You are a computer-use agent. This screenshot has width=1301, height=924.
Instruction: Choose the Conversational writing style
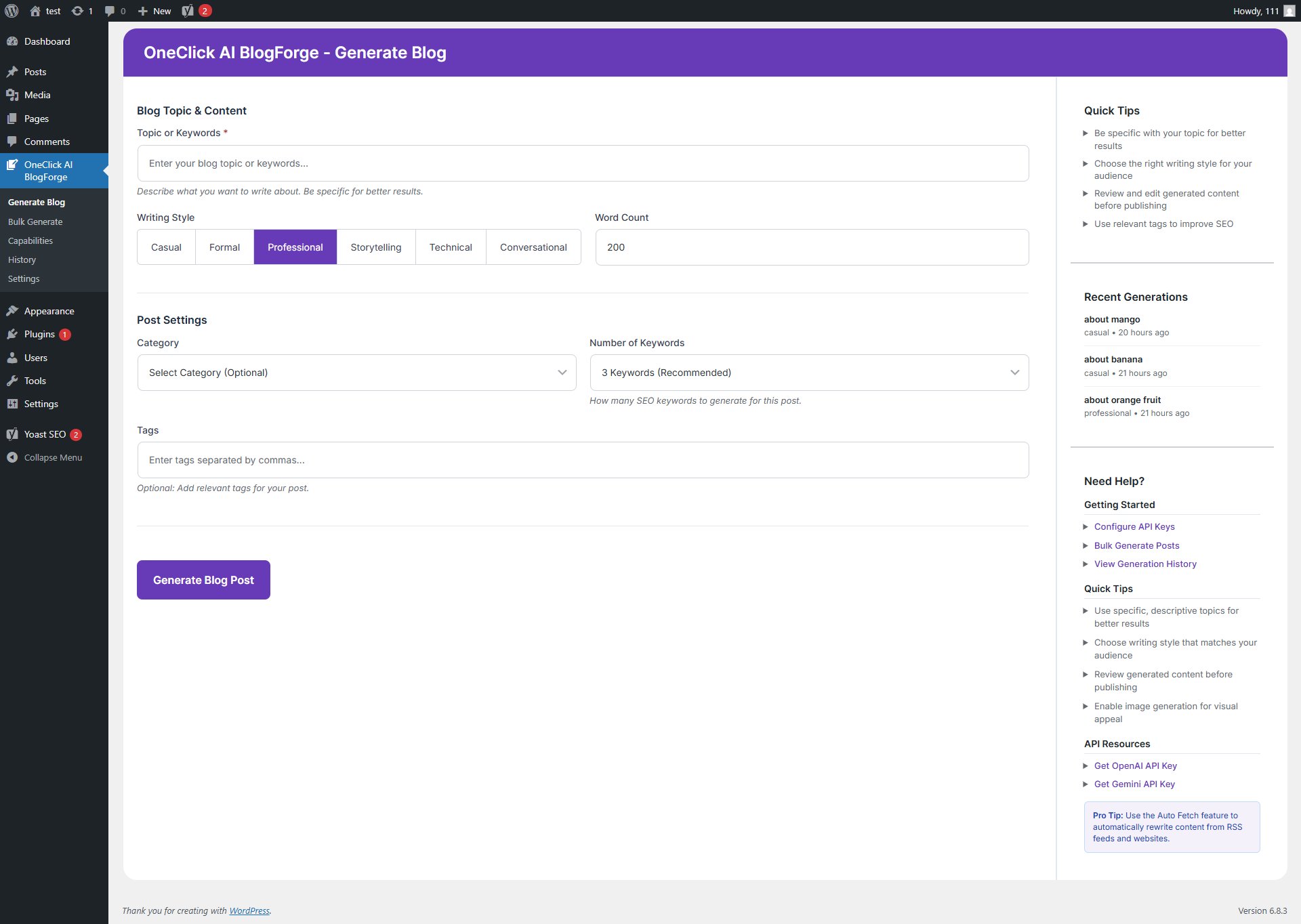click(x=533, y=247)
